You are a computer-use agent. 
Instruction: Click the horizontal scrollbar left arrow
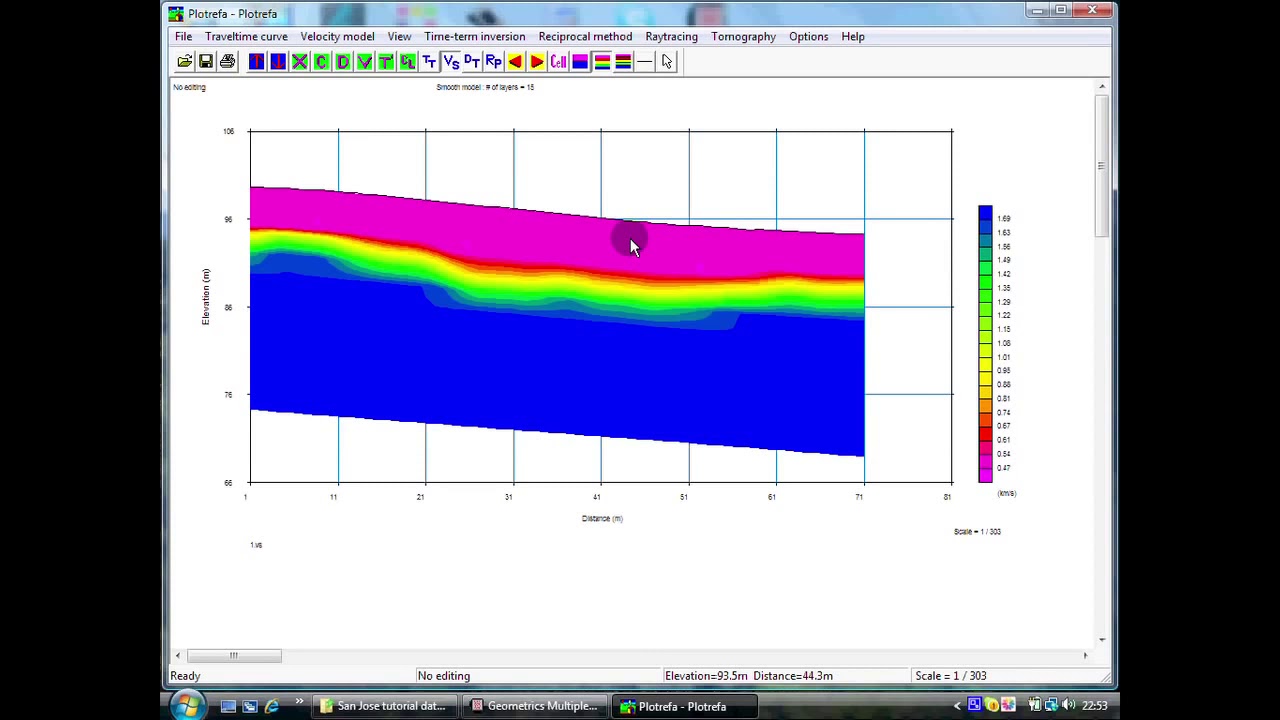(178, 656)
